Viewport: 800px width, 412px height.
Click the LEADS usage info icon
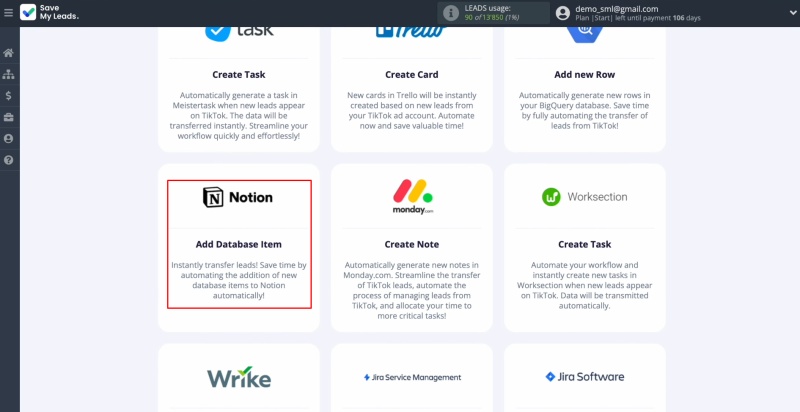(451, 13)
